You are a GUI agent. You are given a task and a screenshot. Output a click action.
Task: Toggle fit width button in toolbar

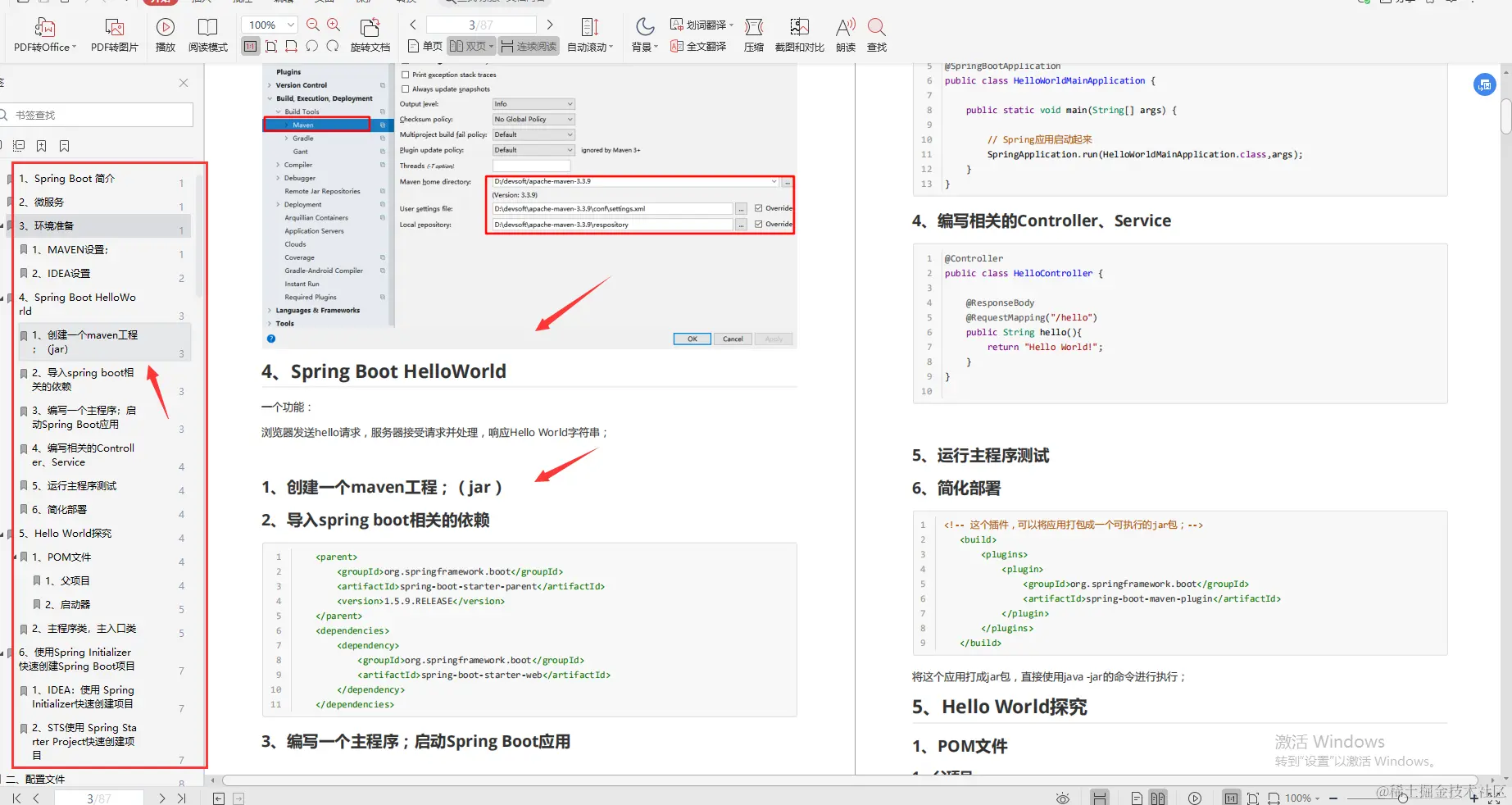(x=293, y=47)
